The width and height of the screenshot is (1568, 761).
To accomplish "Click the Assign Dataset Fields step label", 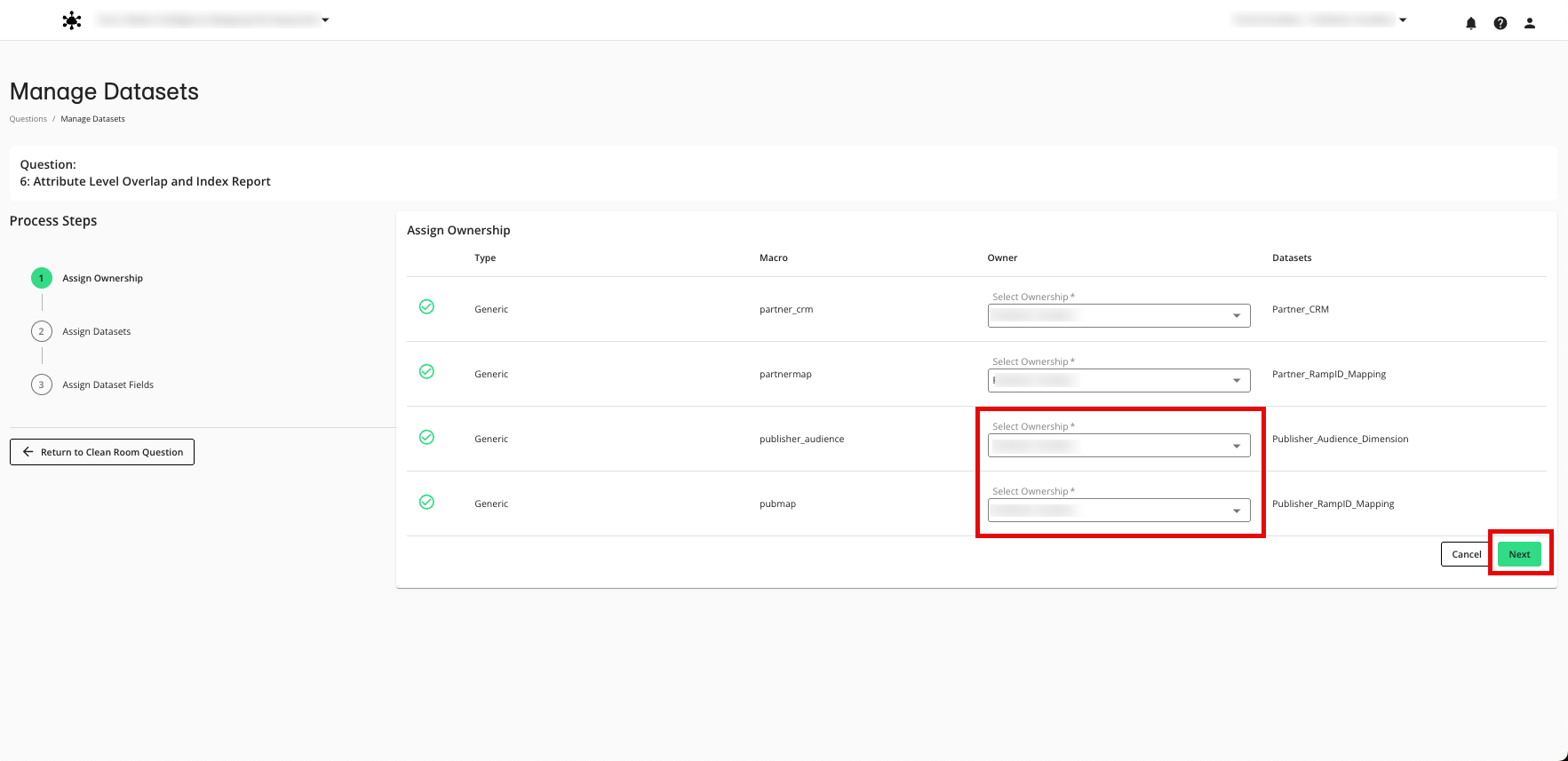I will tap(107, 384).
